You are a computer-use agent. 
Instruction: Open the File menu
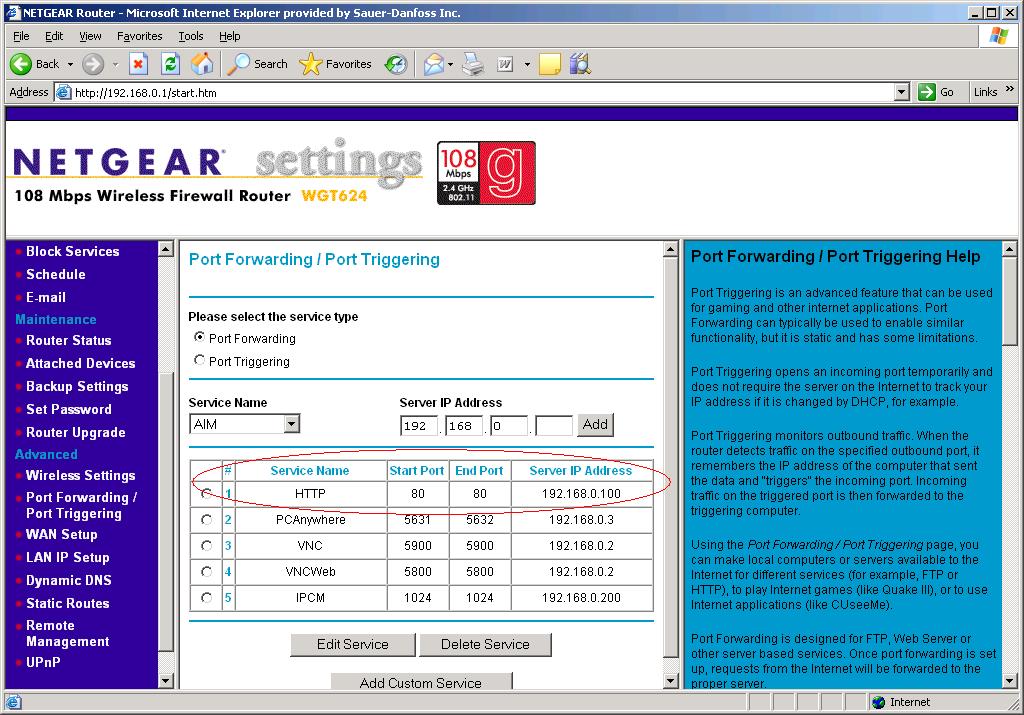[x=21, y=36]
